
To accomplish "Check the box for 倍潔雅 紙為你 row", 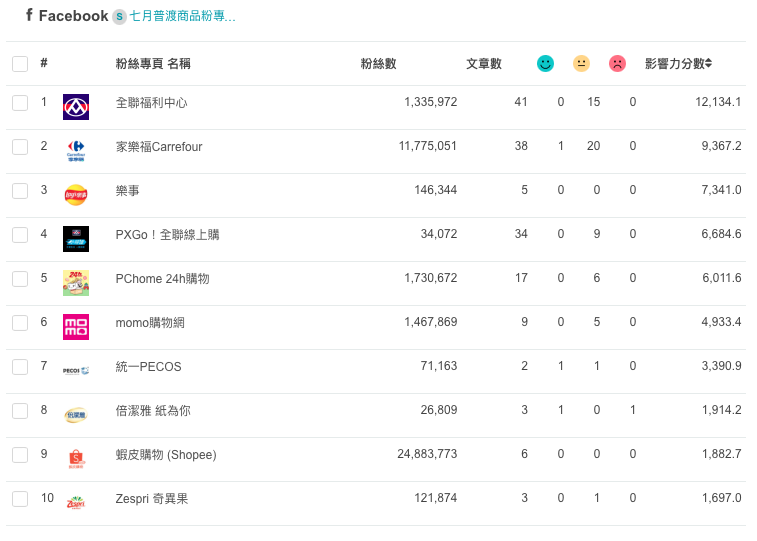I will (x=20, y=411).
